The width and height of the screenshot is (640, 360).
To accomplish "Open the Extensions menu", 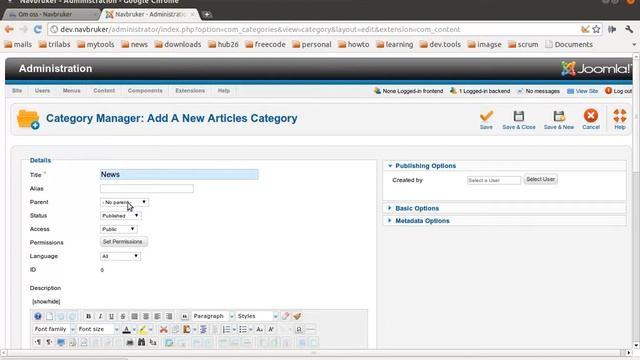I will (190, 91).
